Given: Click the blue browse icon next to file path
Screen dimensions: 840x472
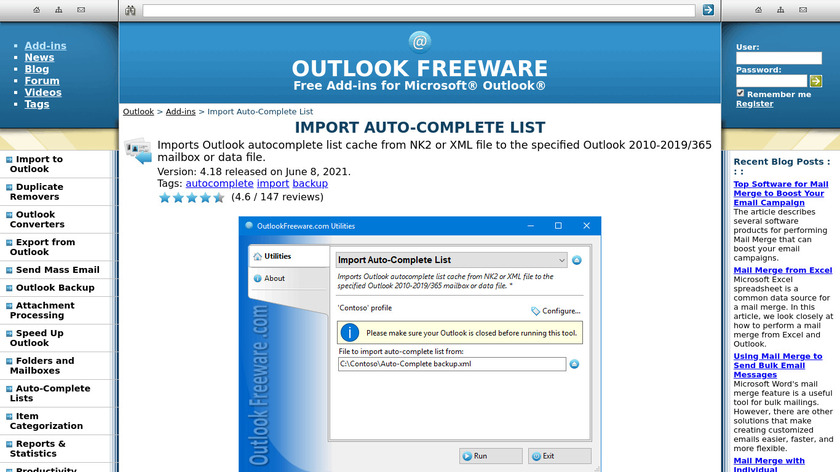Looking at the screenshot, I should [x=574, y=364].
